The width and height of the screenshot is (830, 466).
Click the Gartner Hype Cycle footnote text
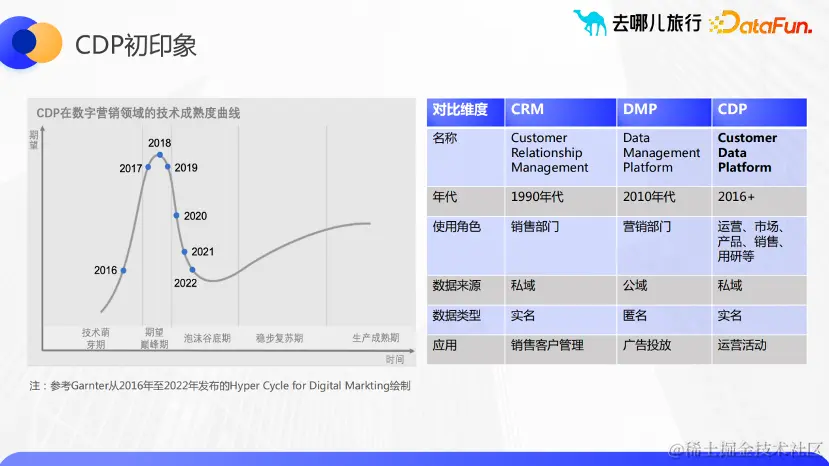pos(220,386)
